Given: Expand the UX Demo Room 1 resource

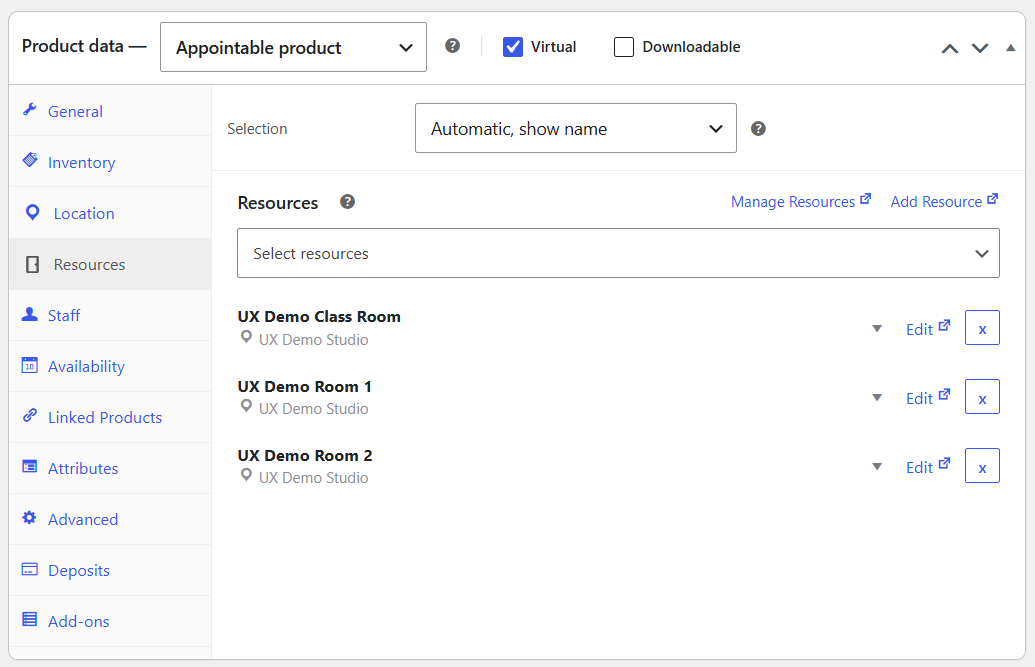Looking at the screenshot, I should (877, 398).
